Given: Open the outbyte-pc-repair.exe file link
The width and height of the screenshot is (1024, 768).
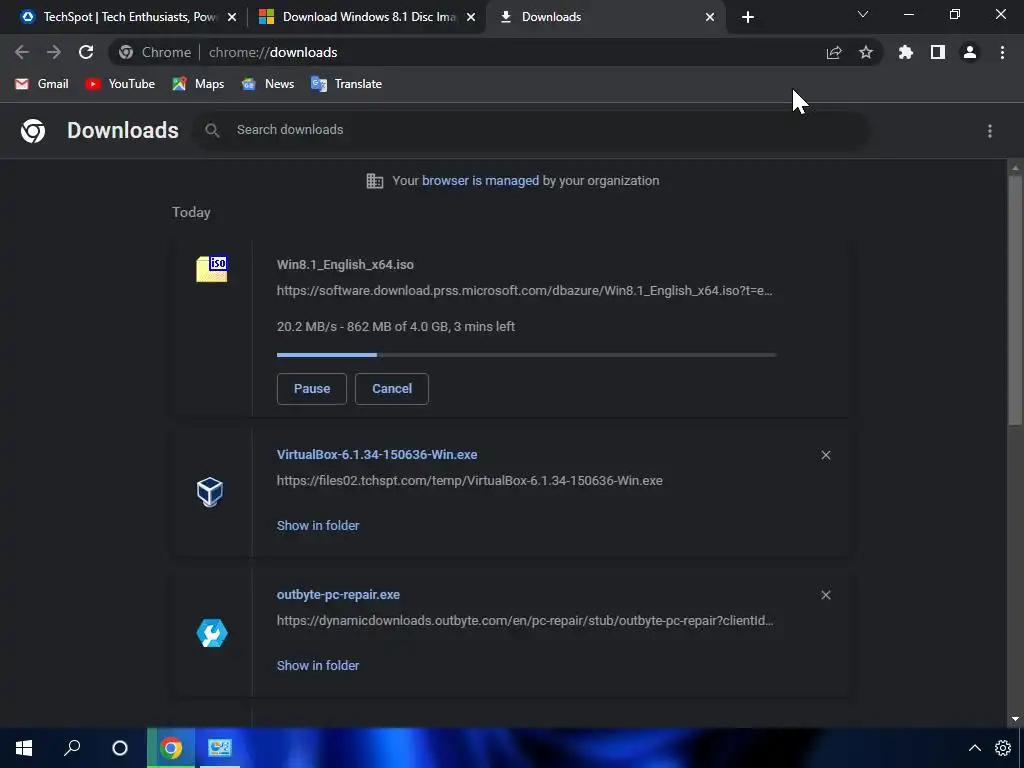Looking at the screenshot, I should (x=338, y=594).
